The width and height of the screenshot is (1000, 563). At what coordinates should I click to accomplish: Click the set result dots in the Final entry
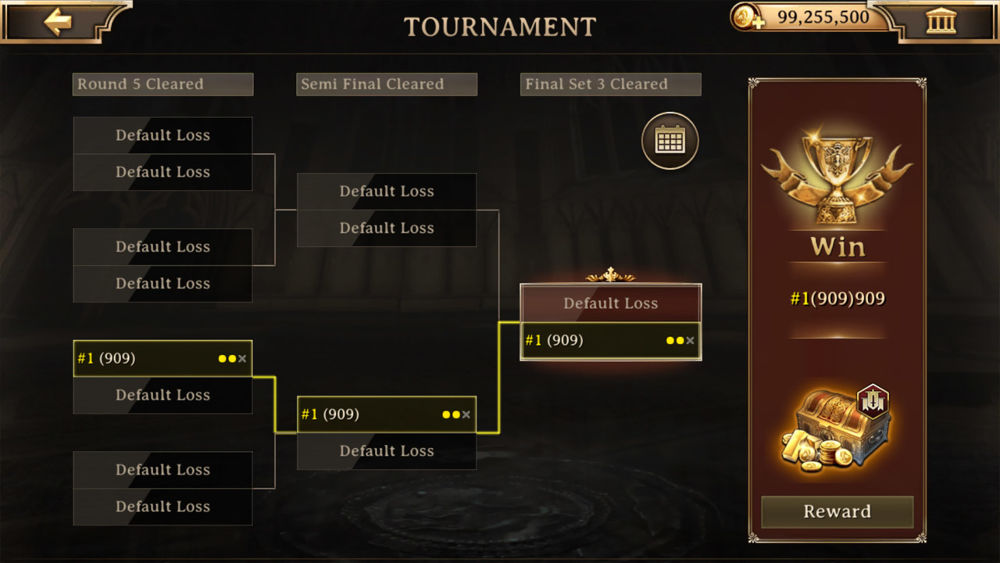tap(680, 340)
